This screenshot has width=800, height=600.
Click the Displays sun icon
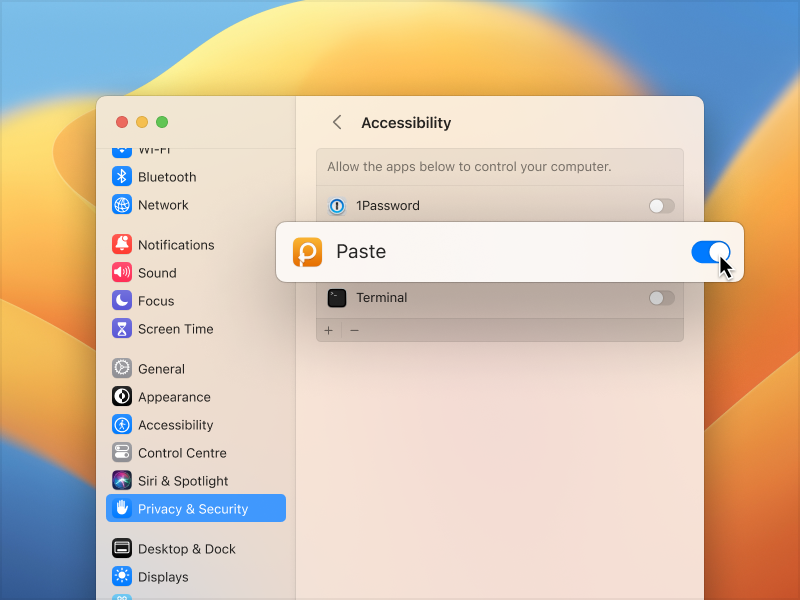coord(121,577)
